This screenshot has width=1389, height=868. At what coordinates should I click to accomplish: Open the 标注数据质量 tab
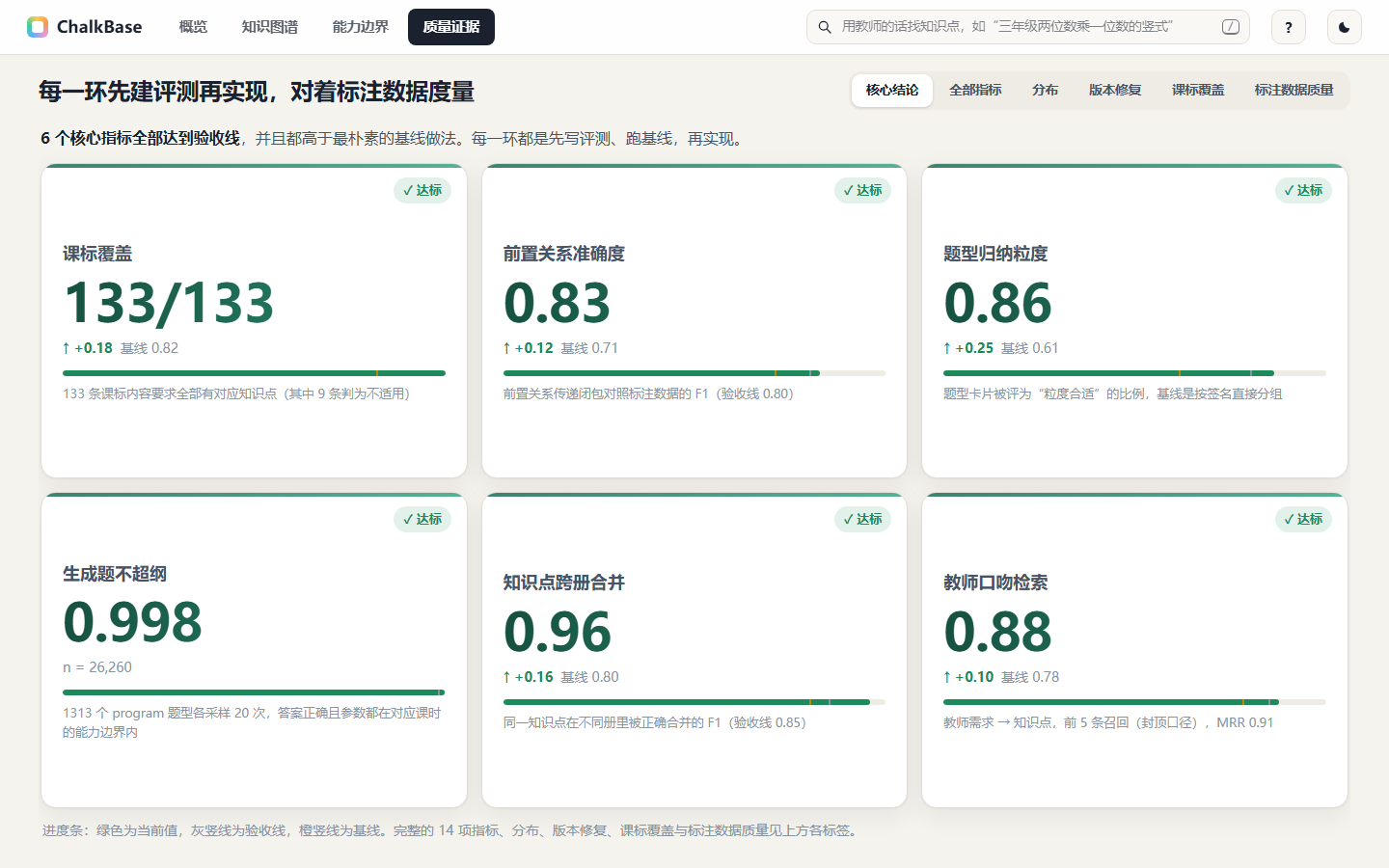point(1294,90)
